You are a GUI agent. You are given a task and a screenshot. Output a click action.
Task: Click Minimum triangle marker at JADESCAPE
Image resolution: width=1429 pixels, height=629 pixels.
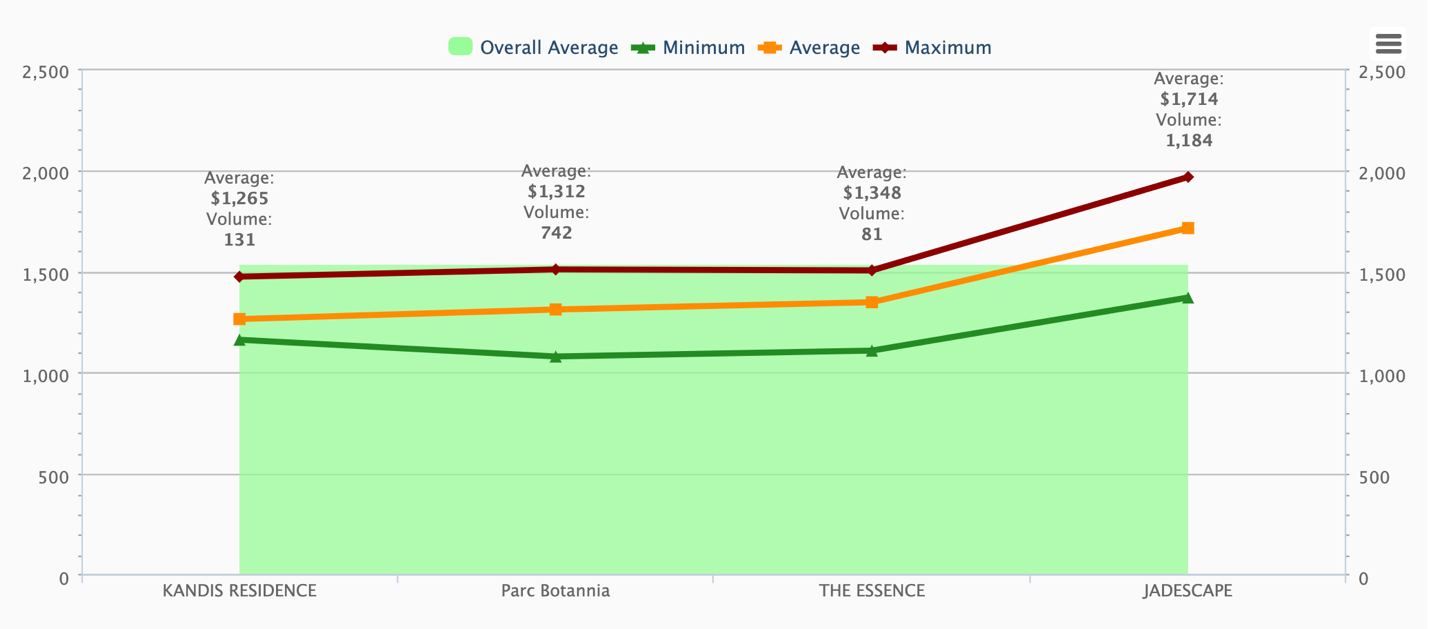coord(1188,297)
